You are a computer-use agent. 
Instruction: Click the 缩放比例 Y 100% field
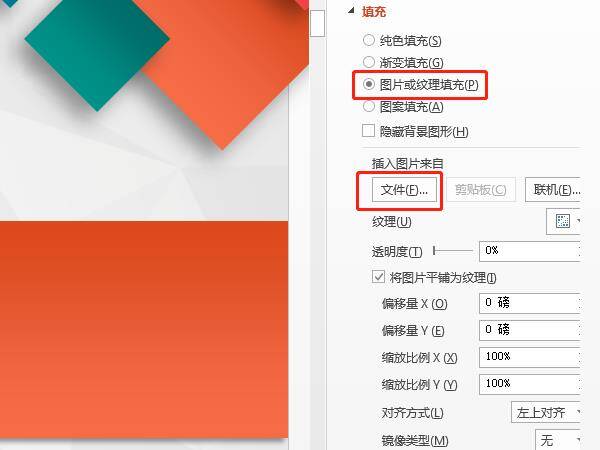(530, 384)
